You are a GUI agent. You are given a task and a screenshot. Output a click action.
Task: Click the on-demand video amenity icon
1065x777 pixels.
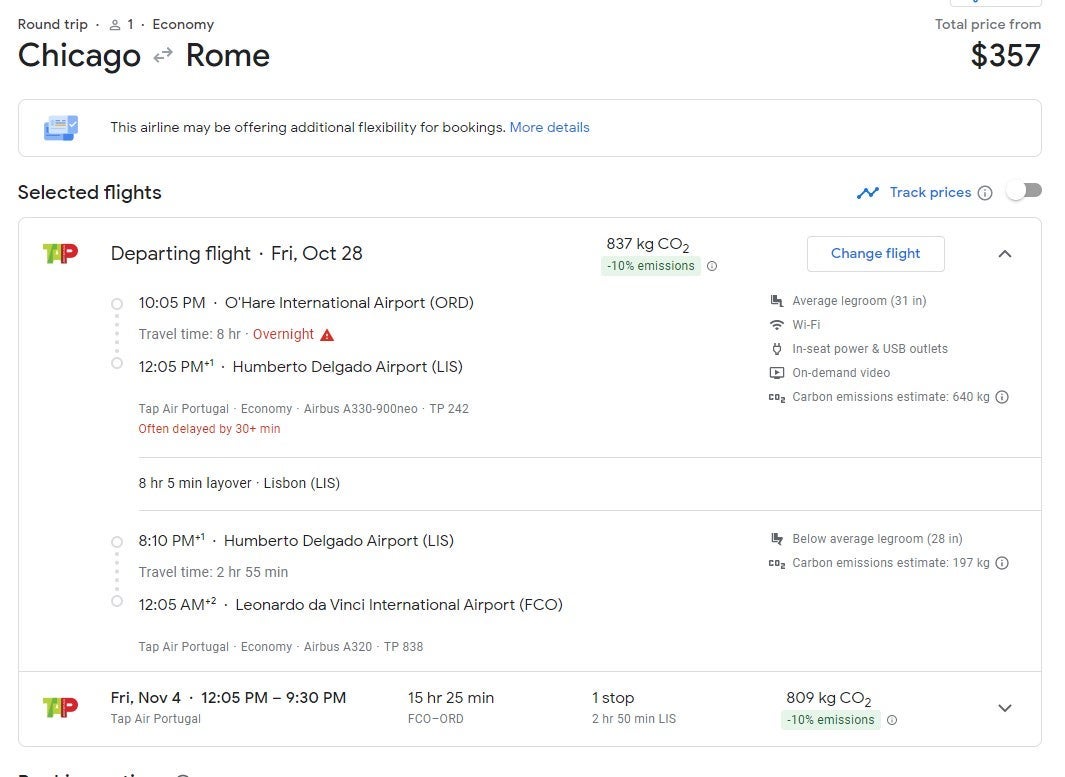777,373
